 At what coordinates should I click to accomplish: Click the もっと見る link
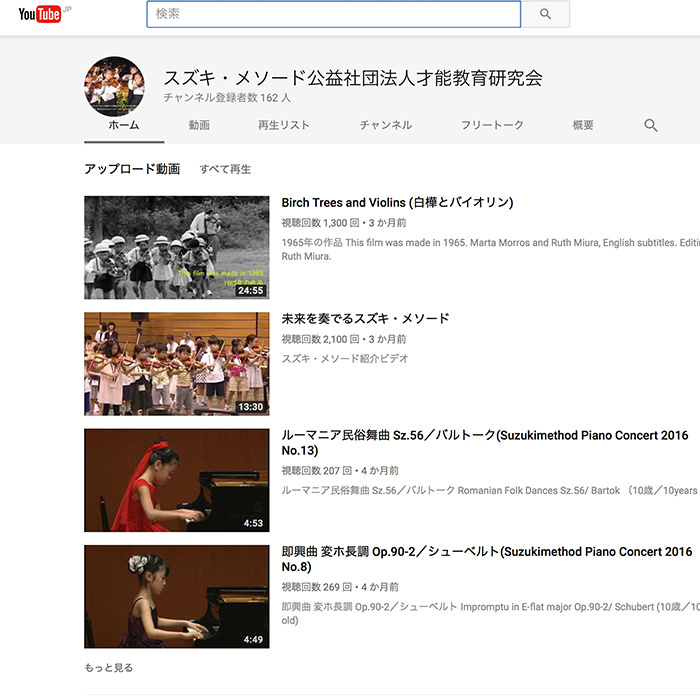click(x=109, y=667)
